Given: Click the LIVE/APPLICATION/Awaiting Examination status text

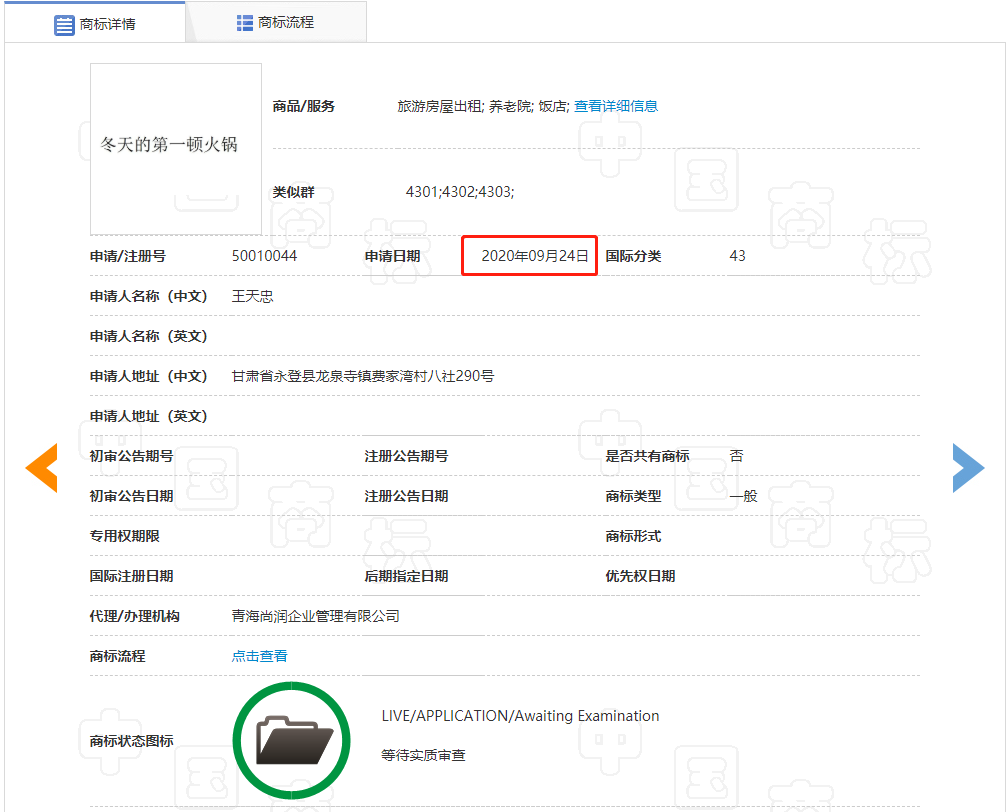Looking at the screenshot, I should click(520, 716).
